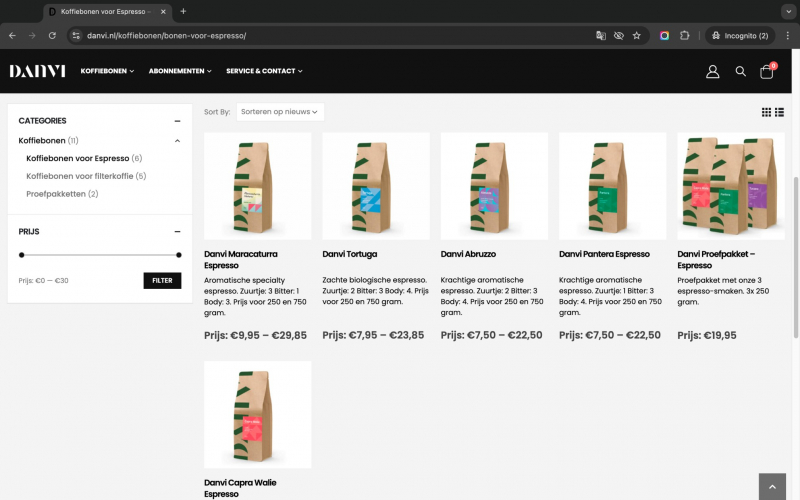This screenshot has height=500, width=800.
Task: Expand the Abonnementen navigation menu
Action: pos(180,71)
